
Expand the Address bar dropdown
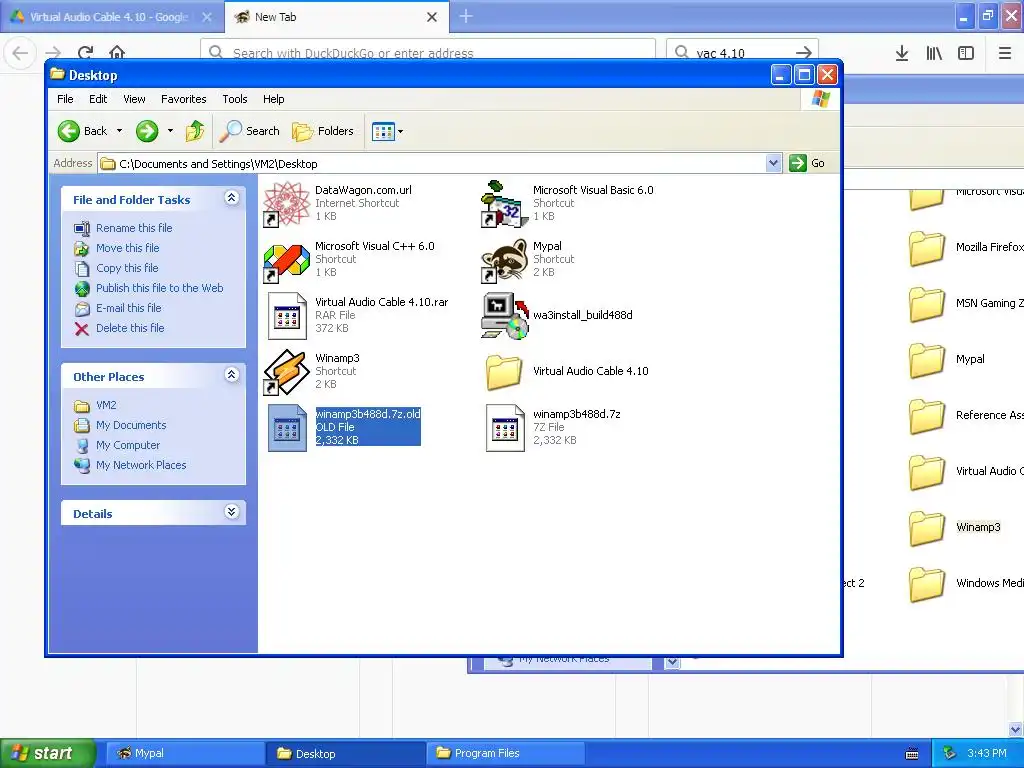pyautogui.click(x=773, y=163)
